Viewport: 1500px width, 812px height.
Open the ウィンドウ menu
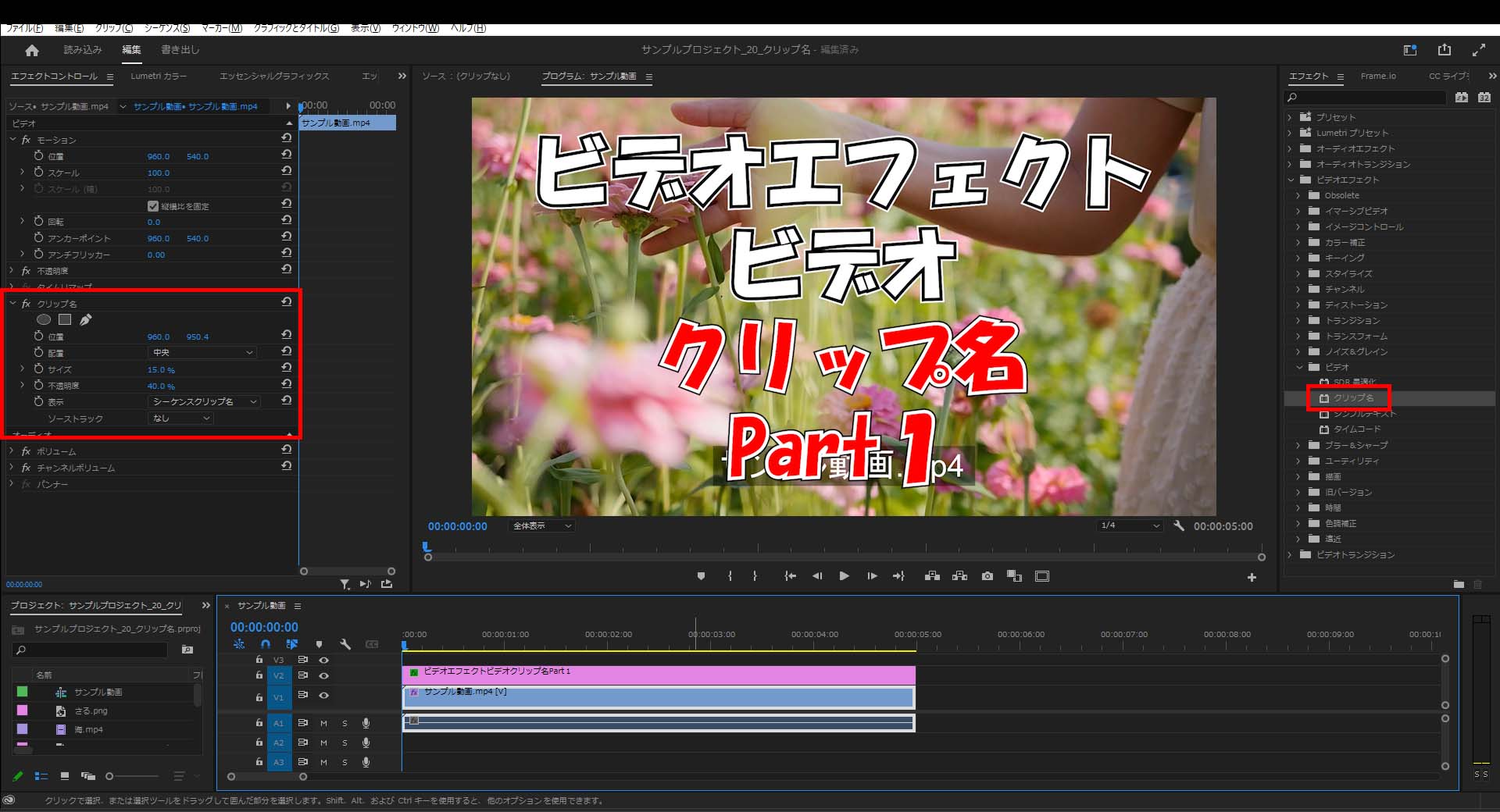pyautogui.click(x=415, y=28)
